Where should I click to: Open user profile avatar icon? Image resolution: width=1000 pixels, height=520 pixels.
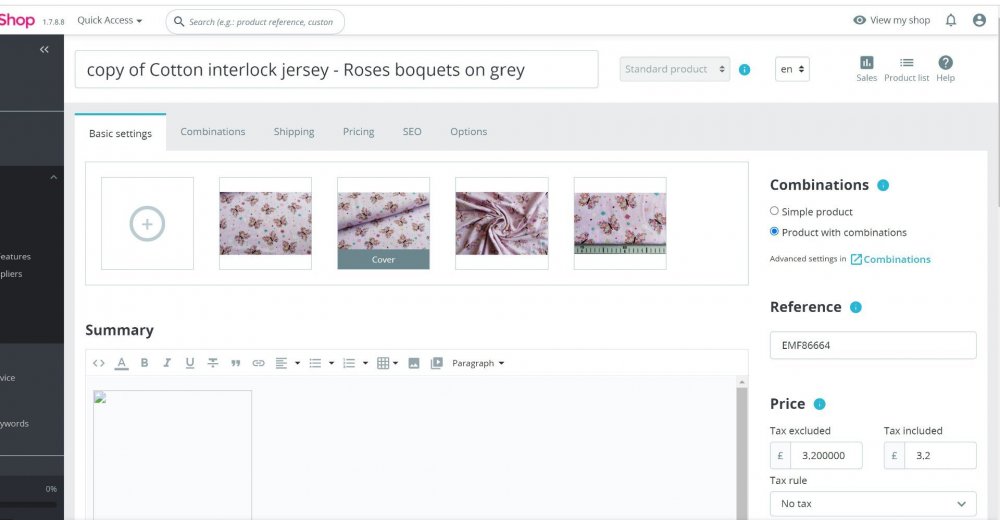[x=979, y=20]
